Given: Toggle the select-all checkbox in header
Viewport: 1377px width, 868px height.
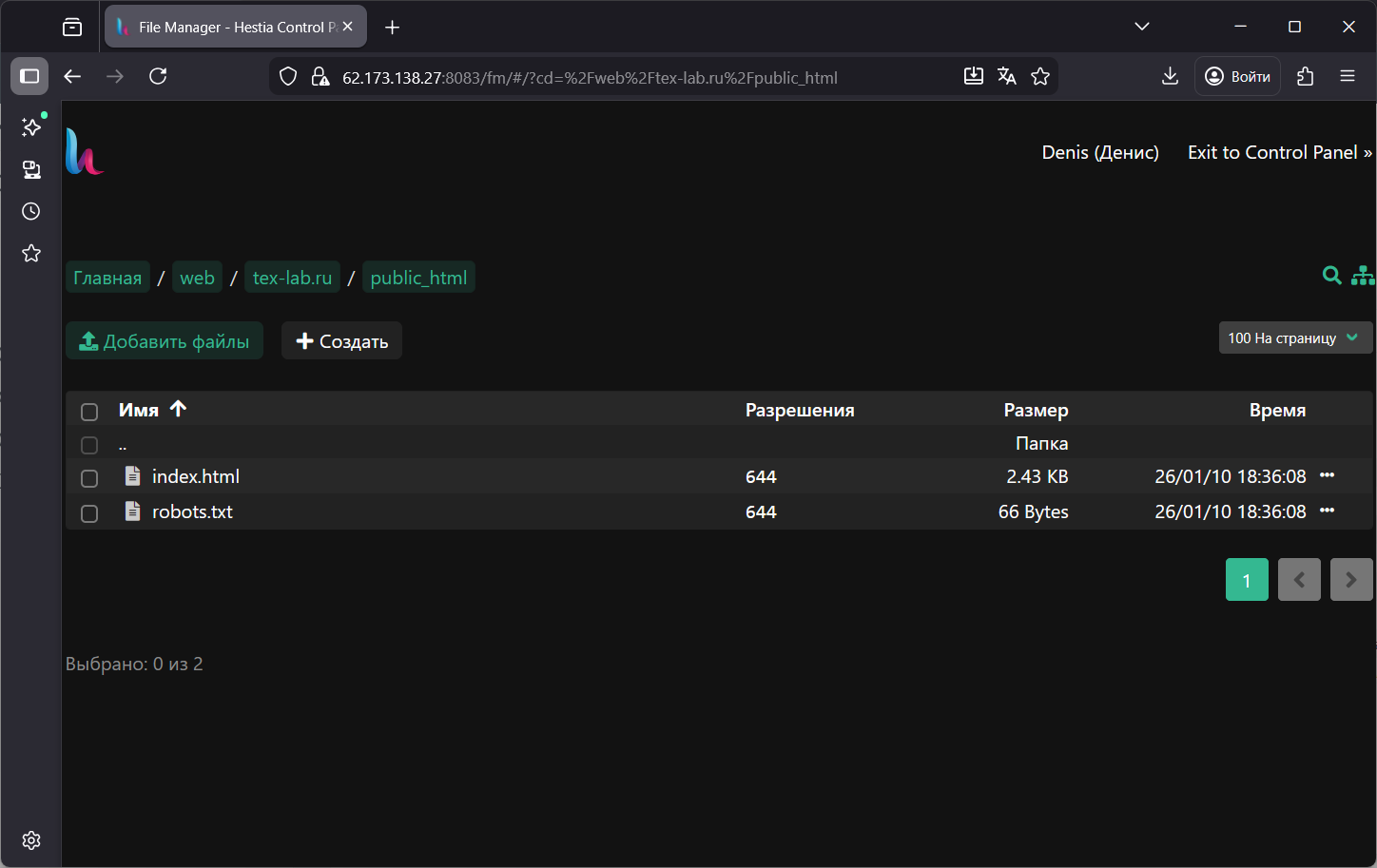Looking at the screenshot, I should coord(89,412).
